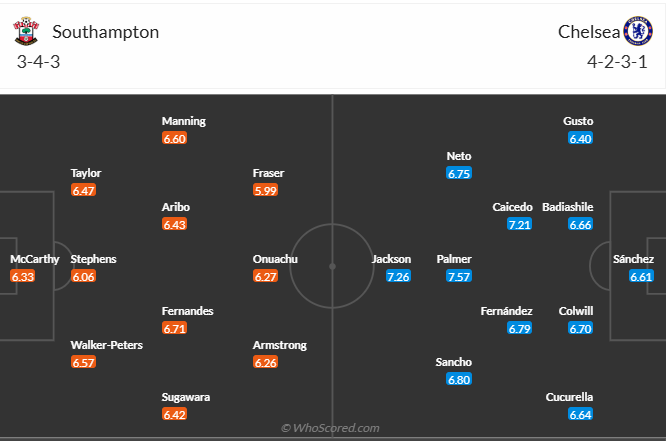The height and width of the screenshot is (441, 668).
Task: Select Fraser's 5.99 rating badge
Action: pyautogui.click(x=265, y=190)
